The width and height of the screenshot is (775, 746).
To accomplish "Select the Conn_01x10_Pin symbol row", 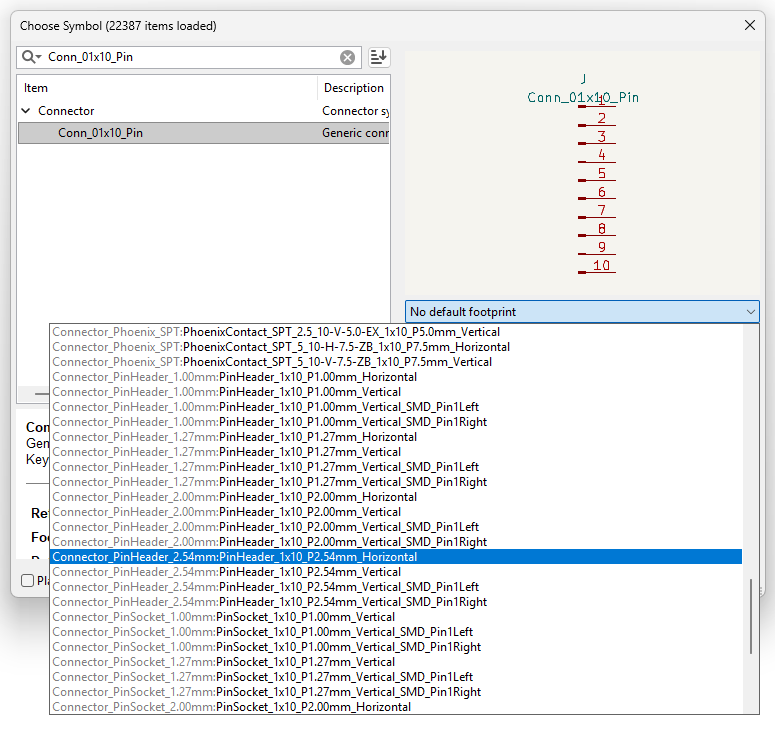I will [100, 133].
